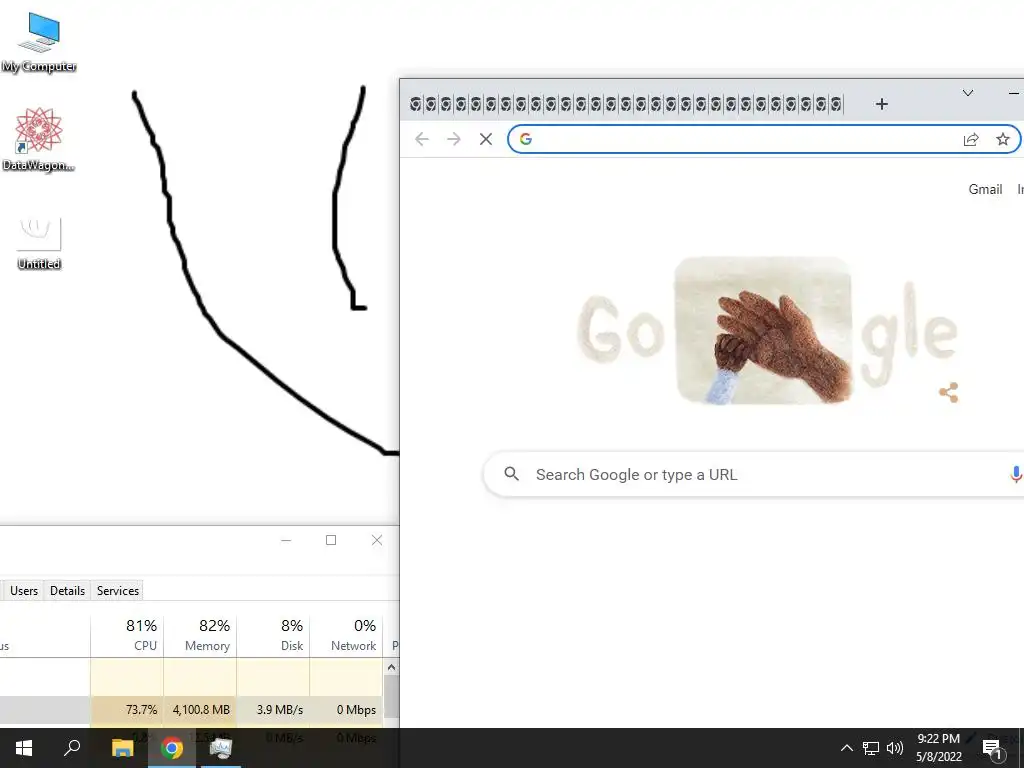This screenshot has width=1024, height=768.
Task: Open My Computer desktop icon
Action: pyautogui.click(x=39, y=42)
